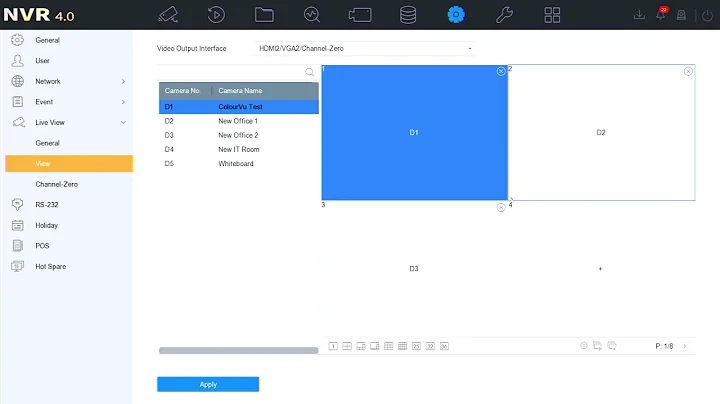Open the Storage database icon
Image resolution: width=720 pixels, height=404 pixels.
[x=408, y=15]
